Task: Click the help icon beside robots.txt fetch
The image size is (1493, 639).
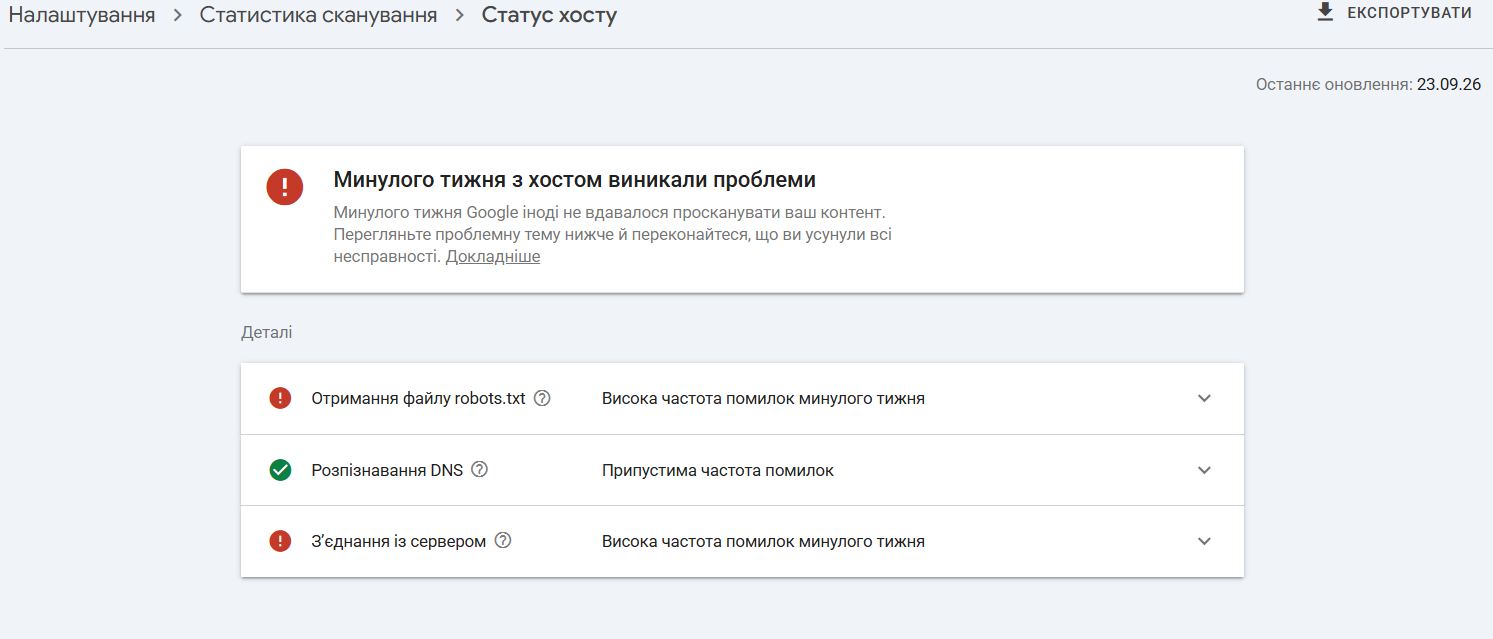Action: click(x=542, y=398)
